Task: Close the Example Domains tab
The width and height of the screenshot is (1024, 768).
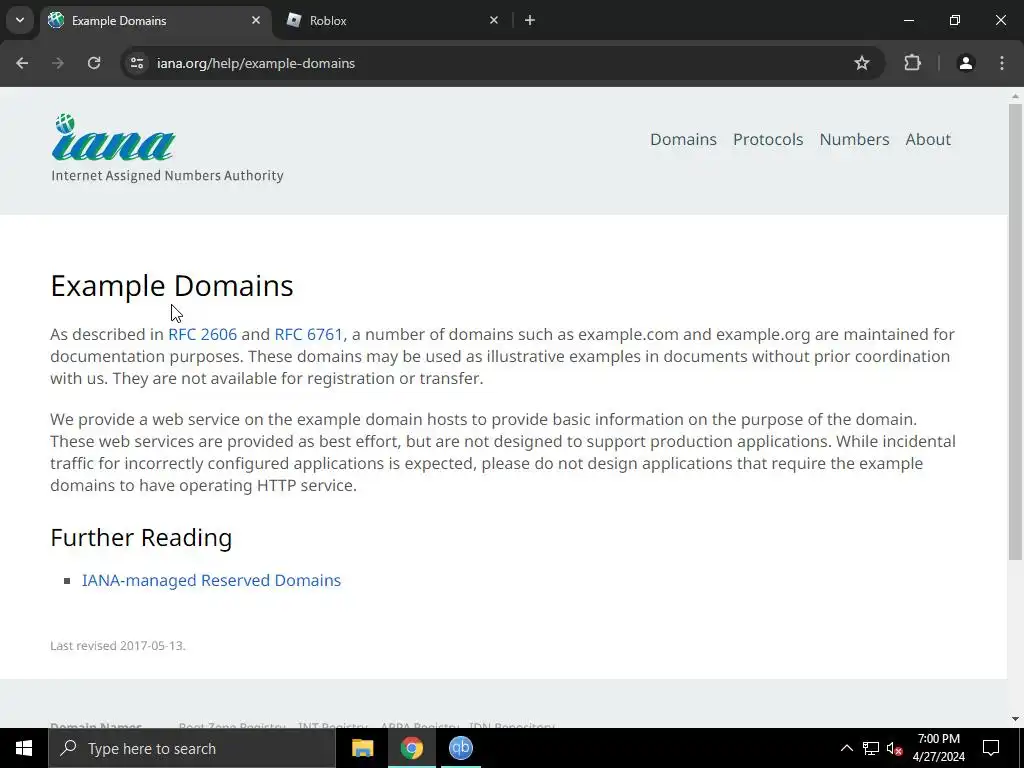Action: click(256, 20)
